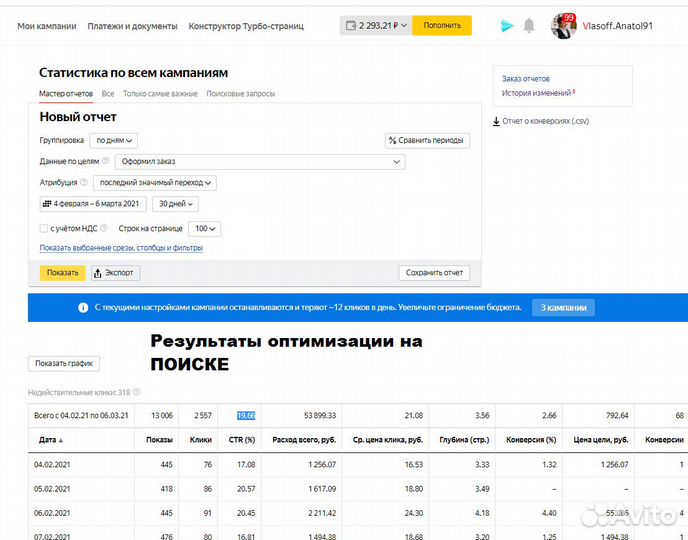Click the Всего с 04.02.21 по 06.03.21 cell

point(81,415)
